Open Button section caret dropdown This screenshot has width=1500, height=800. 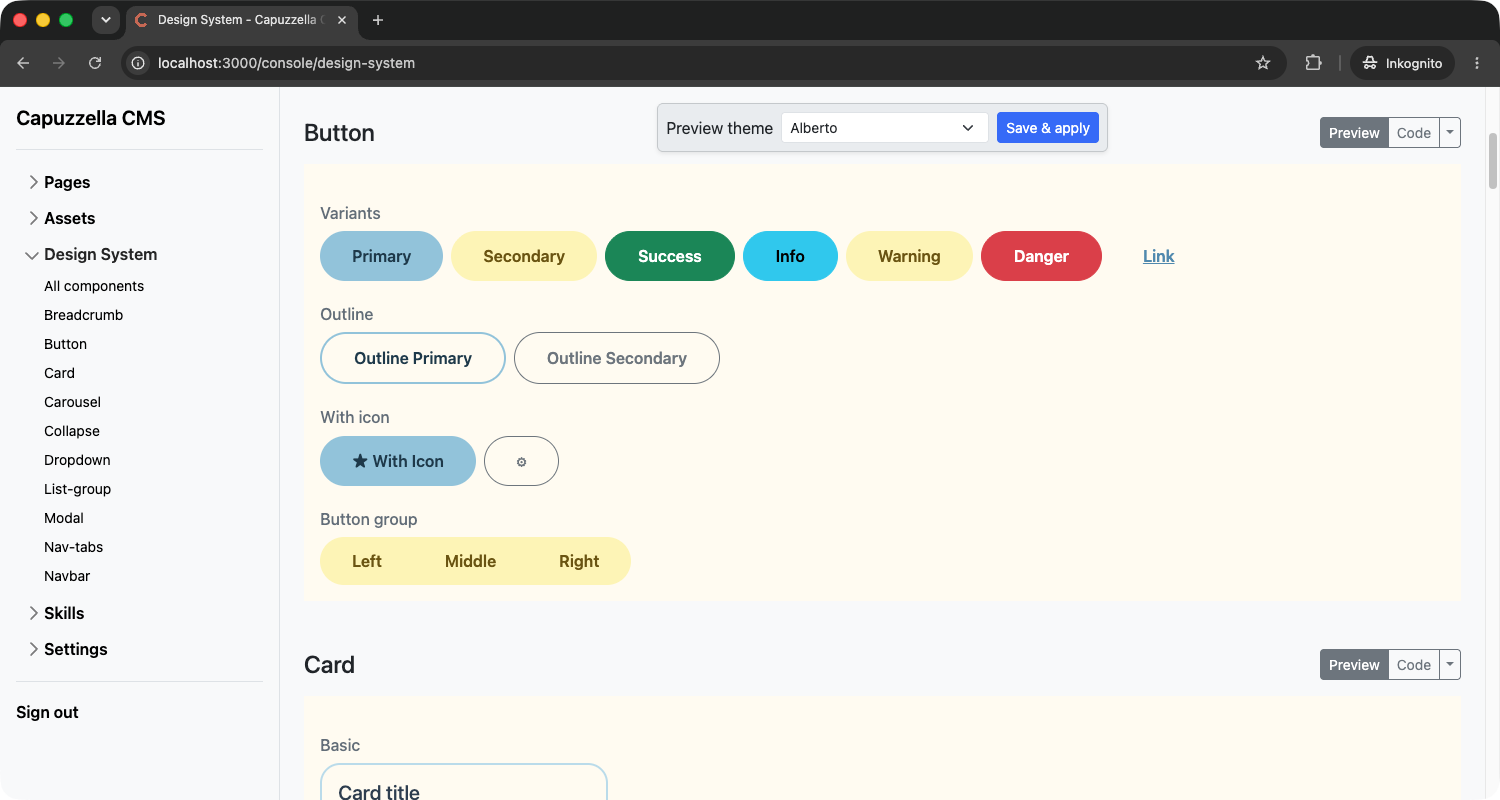[1450, 133]
